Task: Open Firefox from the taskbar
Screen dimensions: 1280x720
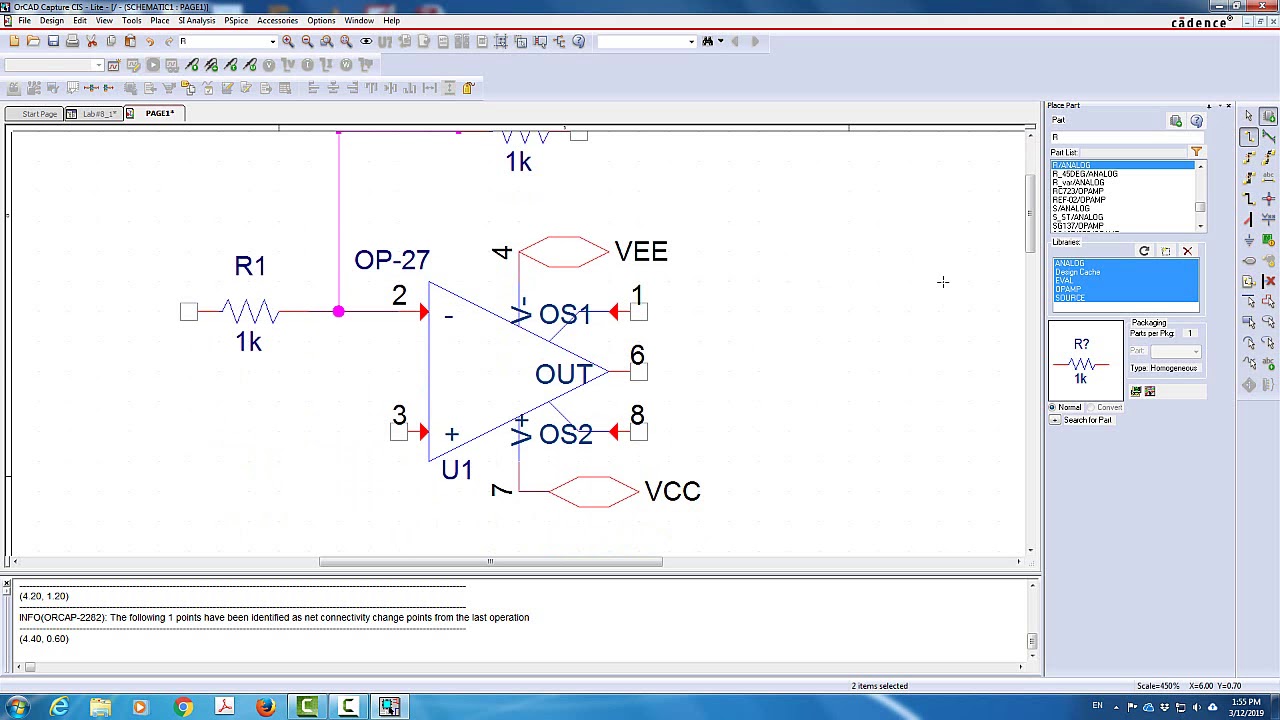Action: (265, 708)
